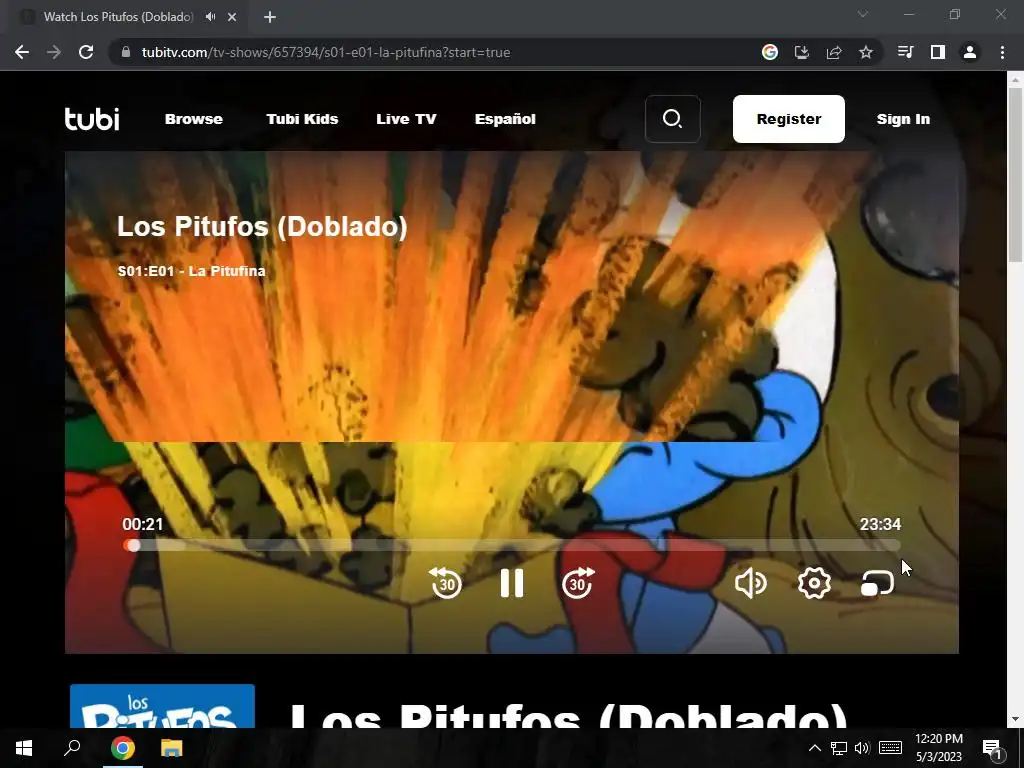Mute the player volume
The width and height of the screenshot is (1024, 768).
(x=750, y=583)
